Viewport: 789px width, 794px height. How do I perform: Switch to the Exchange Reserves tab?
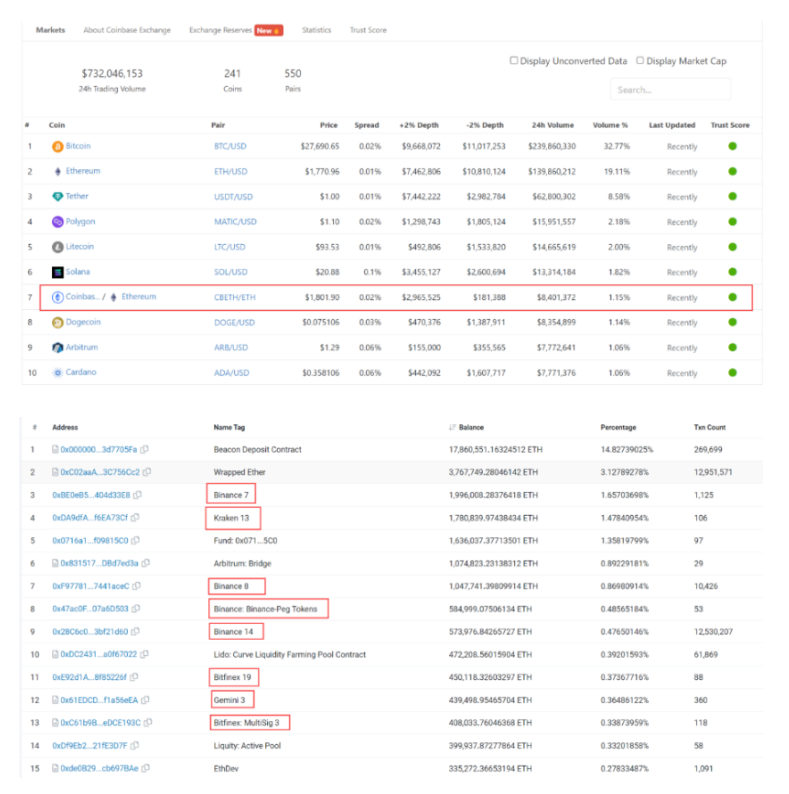tap(220, 30)
